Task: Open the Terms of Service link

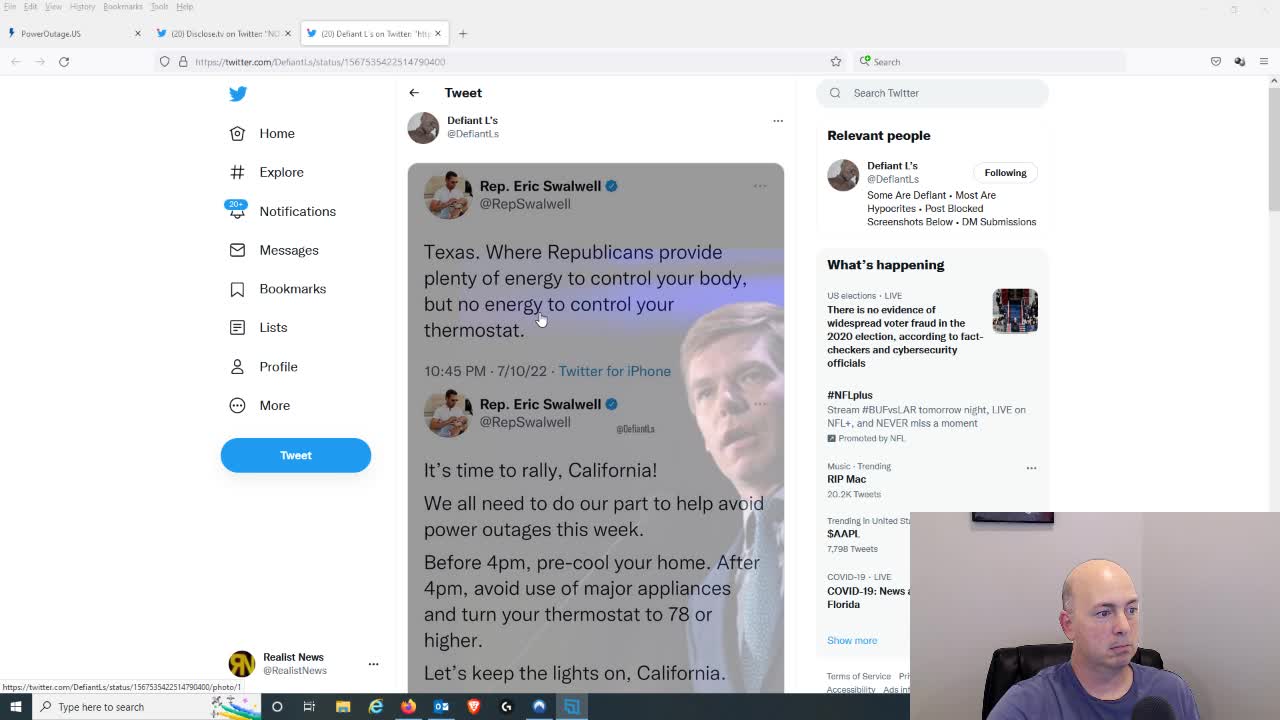Action: pyautogui.click(x=858, y=676)
